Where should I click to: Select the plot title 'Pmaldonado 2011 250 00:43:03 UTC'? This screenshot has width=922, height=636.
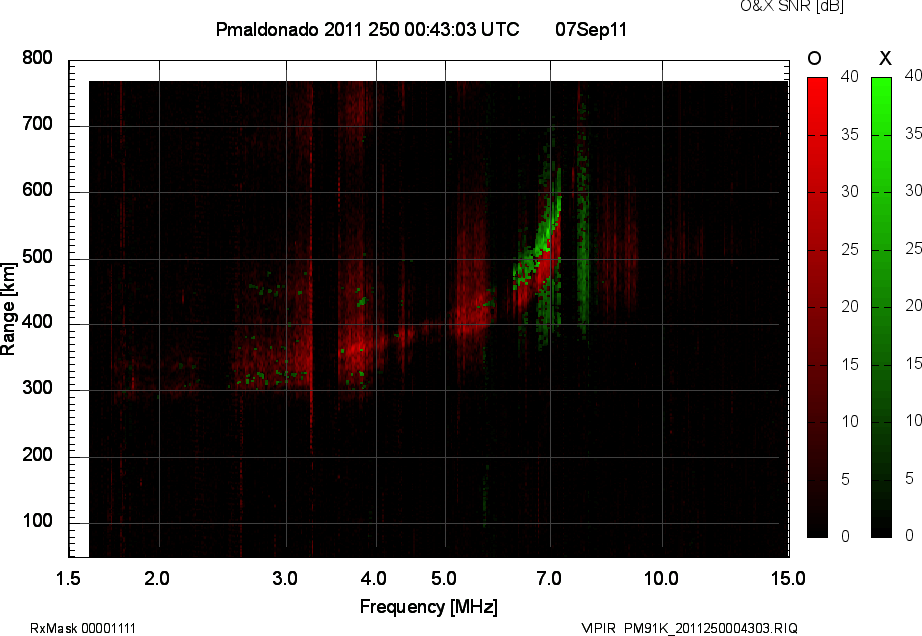pyautogui.click(x=368, y=29)
